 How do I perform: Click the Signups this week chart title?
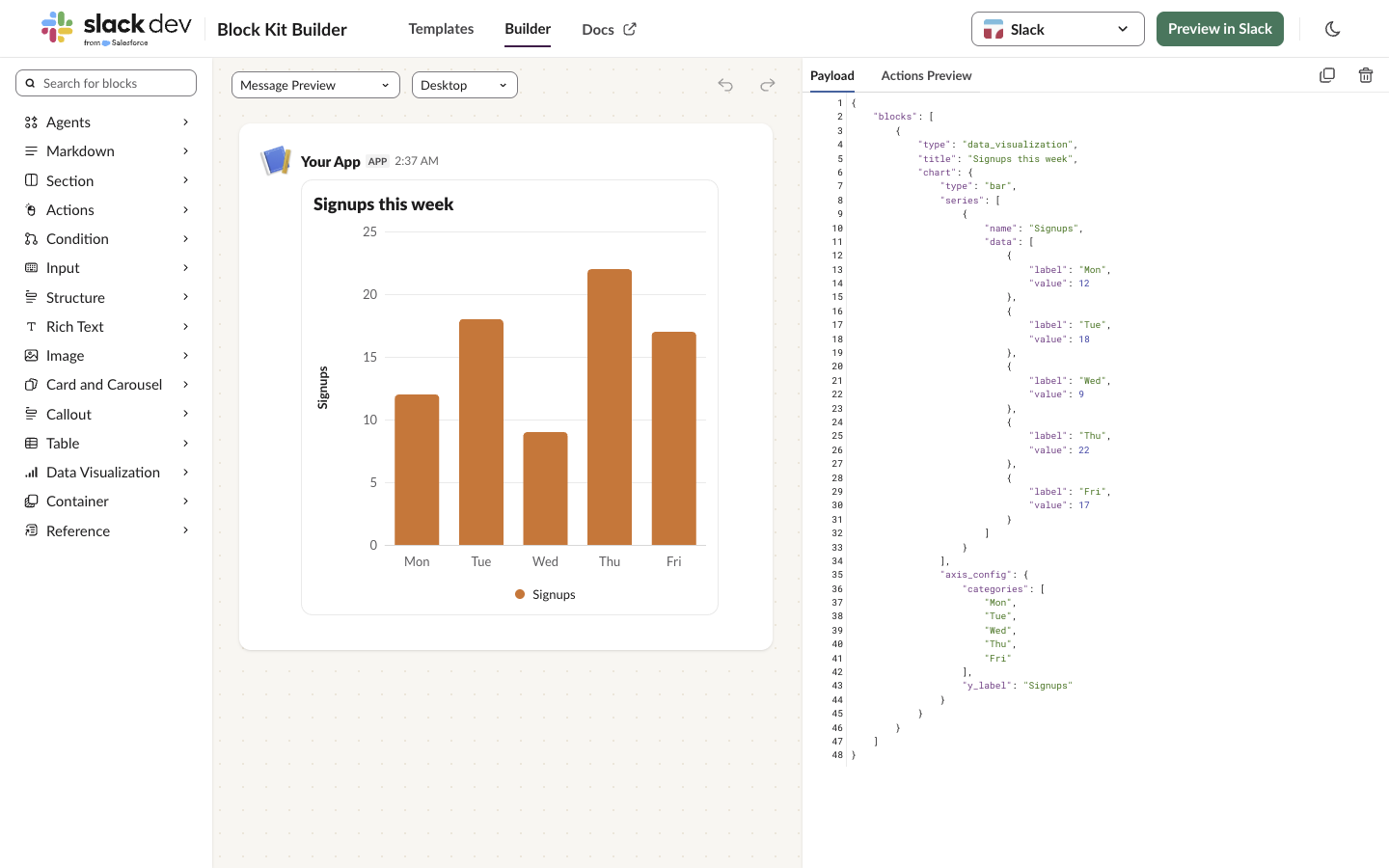coord(383,204)
